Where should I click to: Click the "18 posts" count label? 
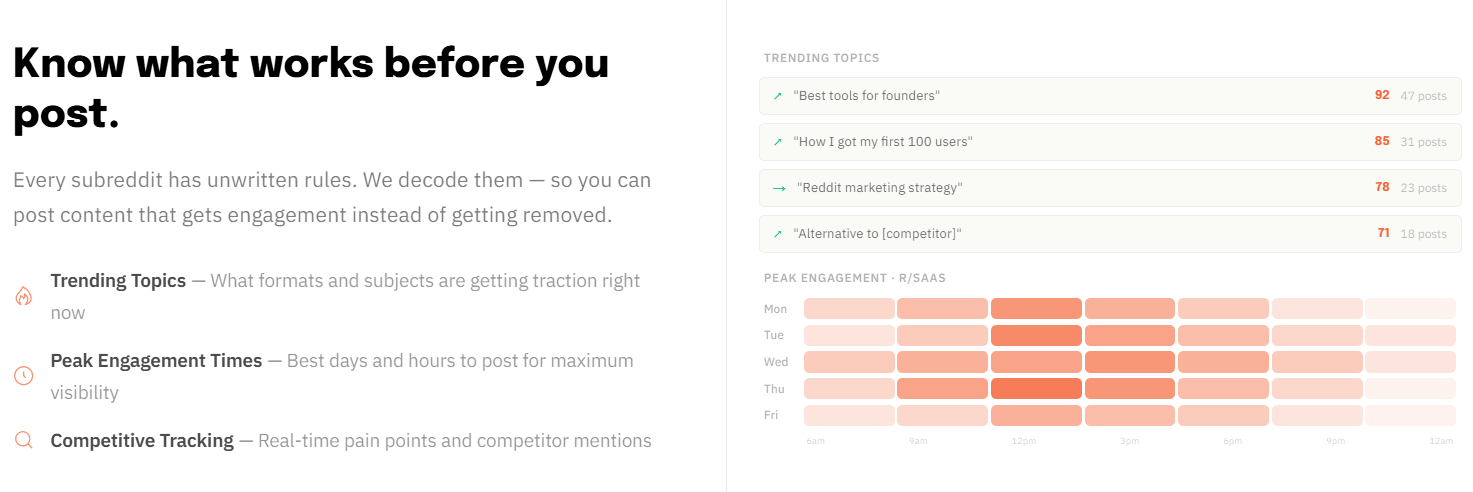coord(1423,234)
